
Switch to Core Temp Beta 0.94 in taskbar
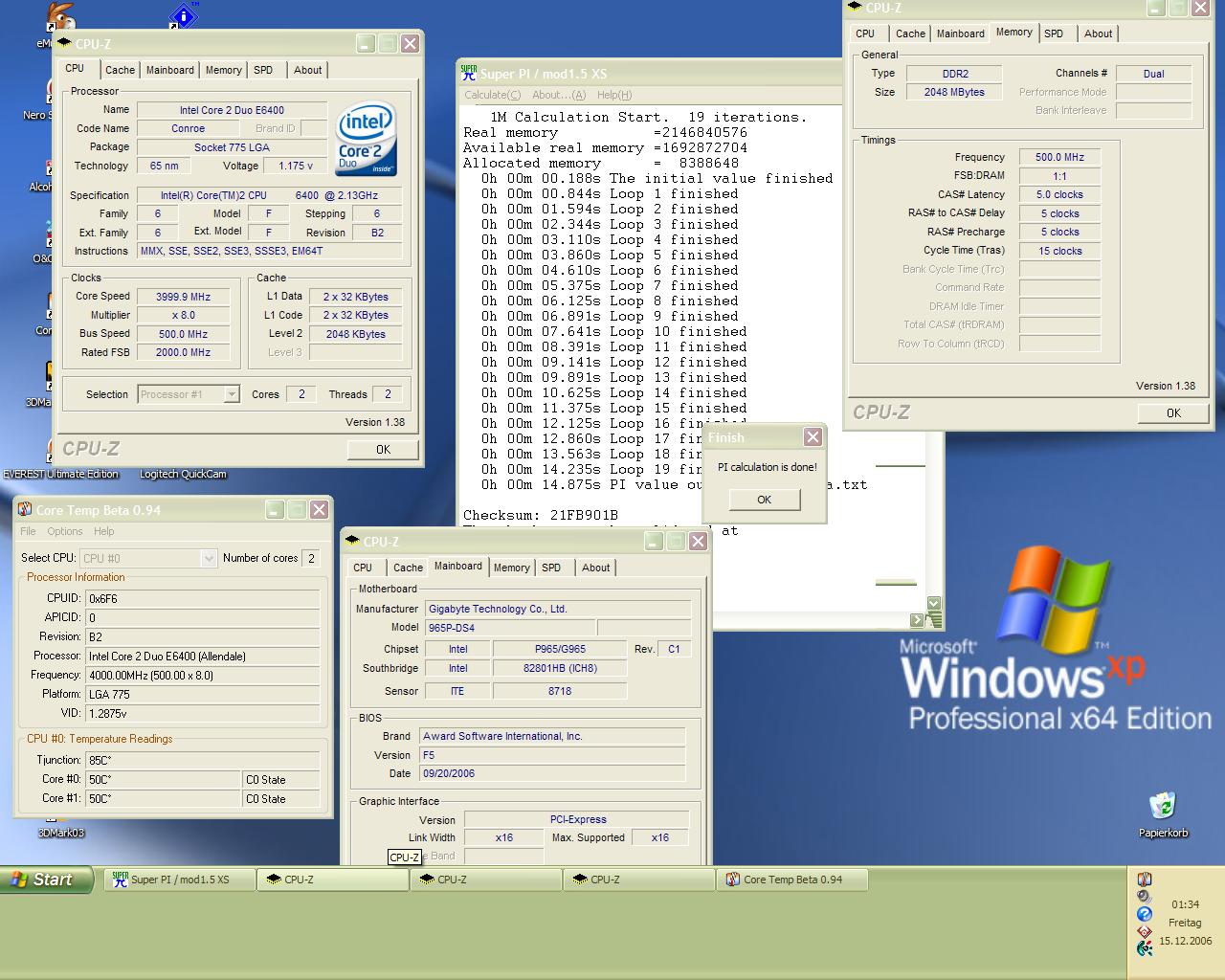791,880
